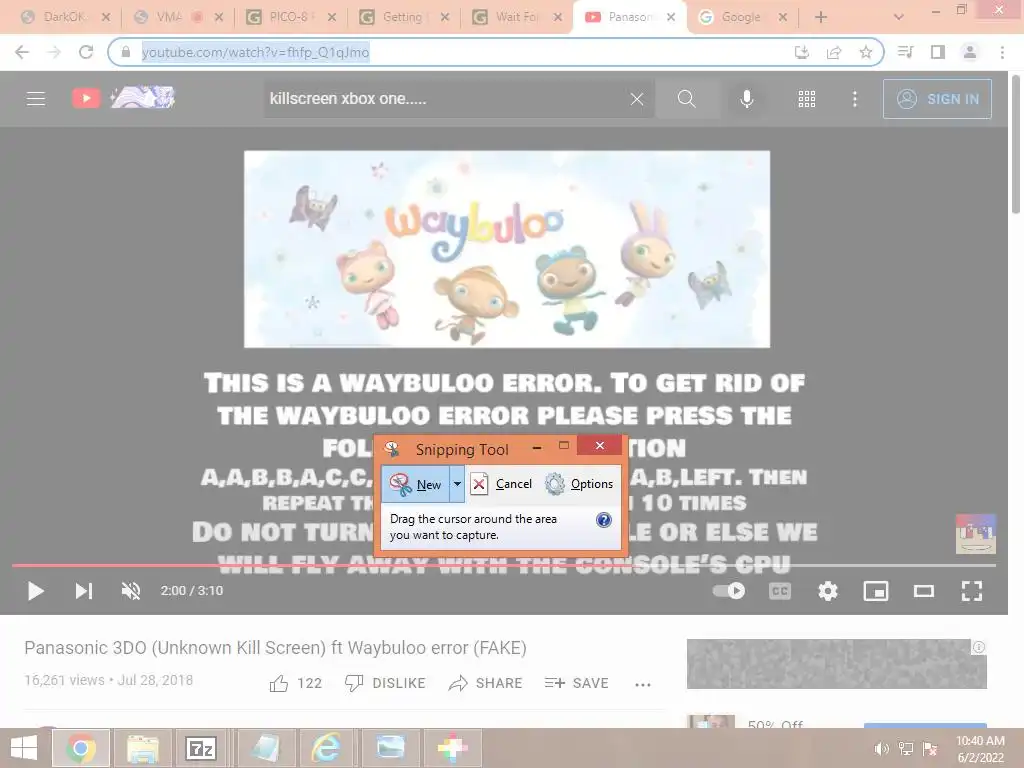Click the DISLIKE button
Viewport: 1024px width, 768px height.
tap(385, 683)
